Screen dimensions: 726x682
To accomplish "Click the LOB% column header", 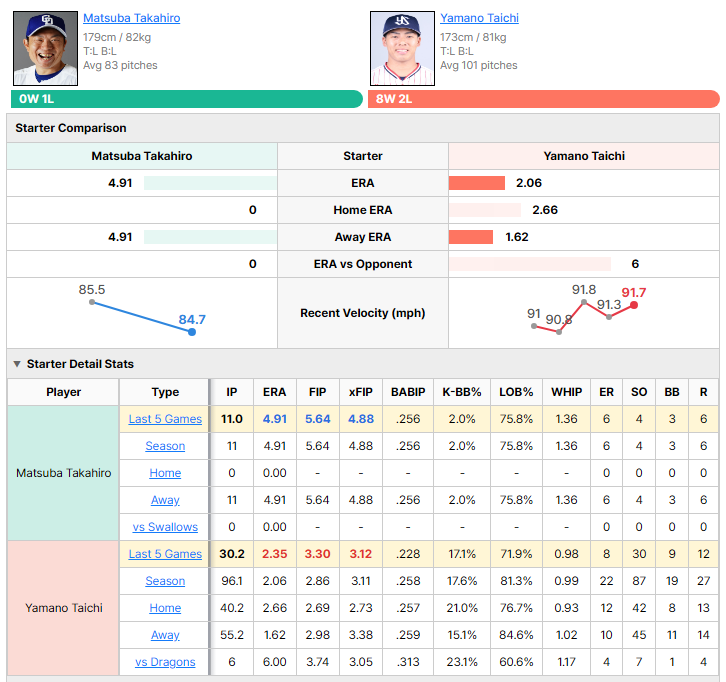I will tap(516, 392).
